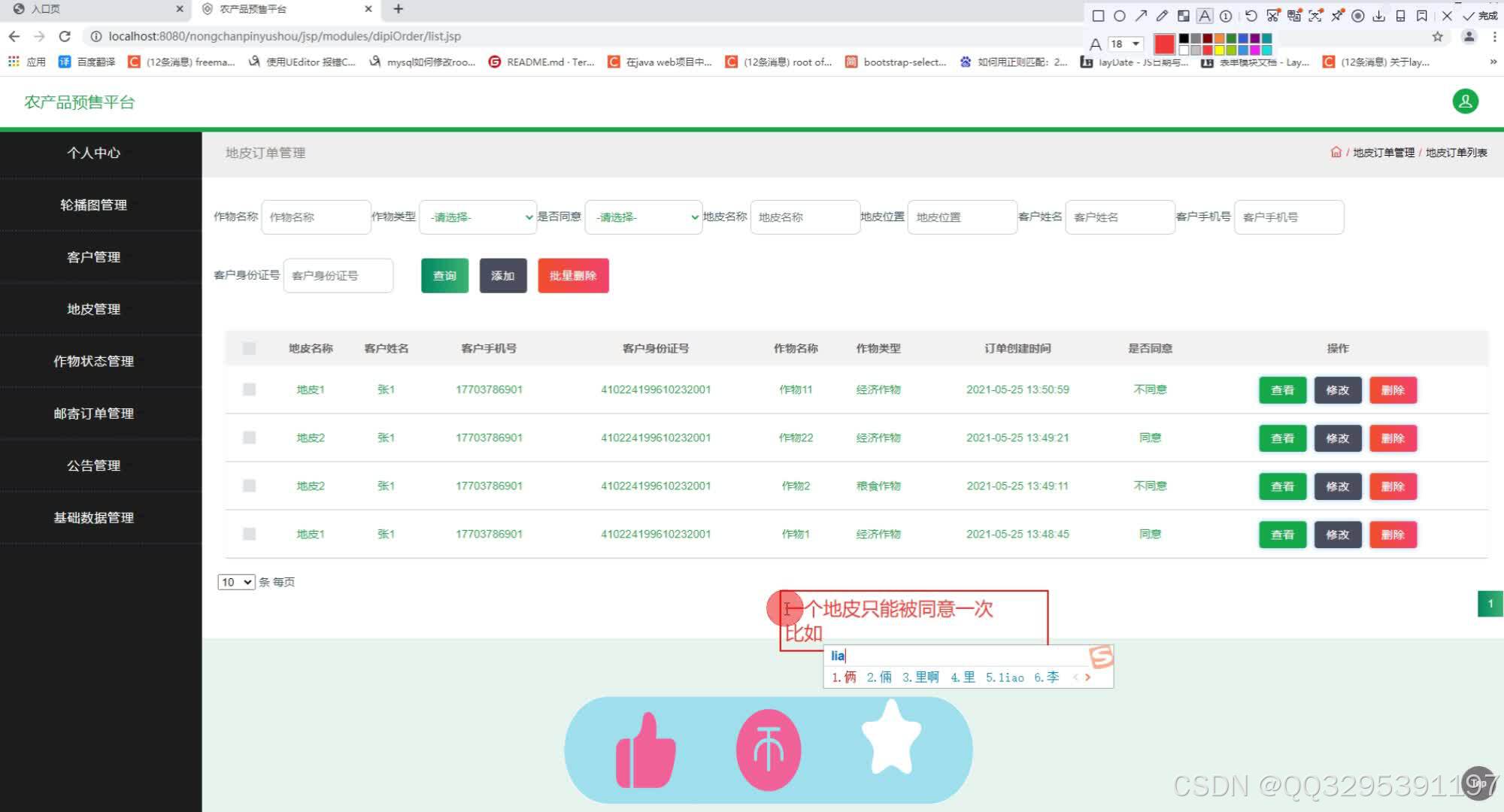Click the bookmark icon in screenshot toolbar
The height and width of the screenshot is (812, 1504).
(1421, 16)
